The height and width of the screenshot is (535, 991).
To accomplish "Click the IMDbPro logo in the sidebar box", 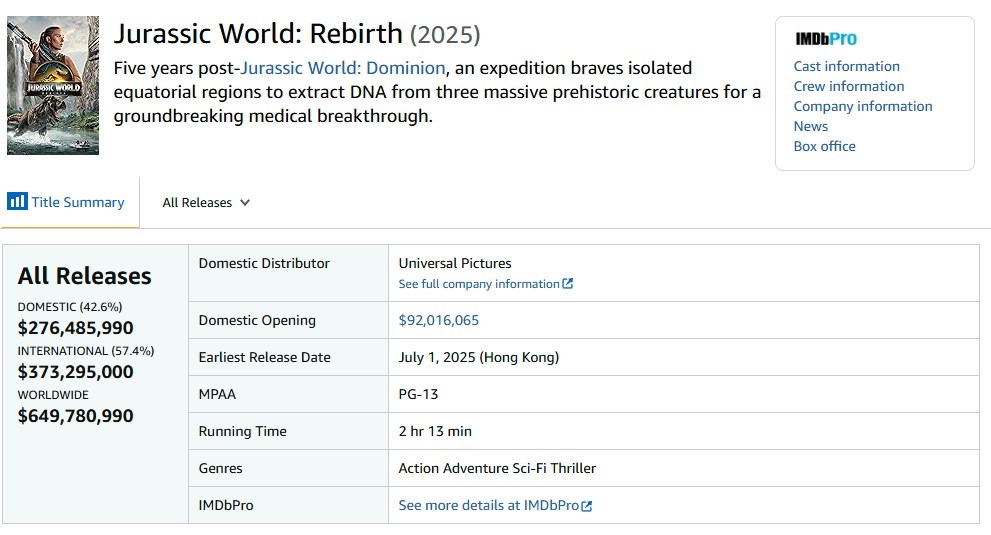I will (x=825, y=39).
